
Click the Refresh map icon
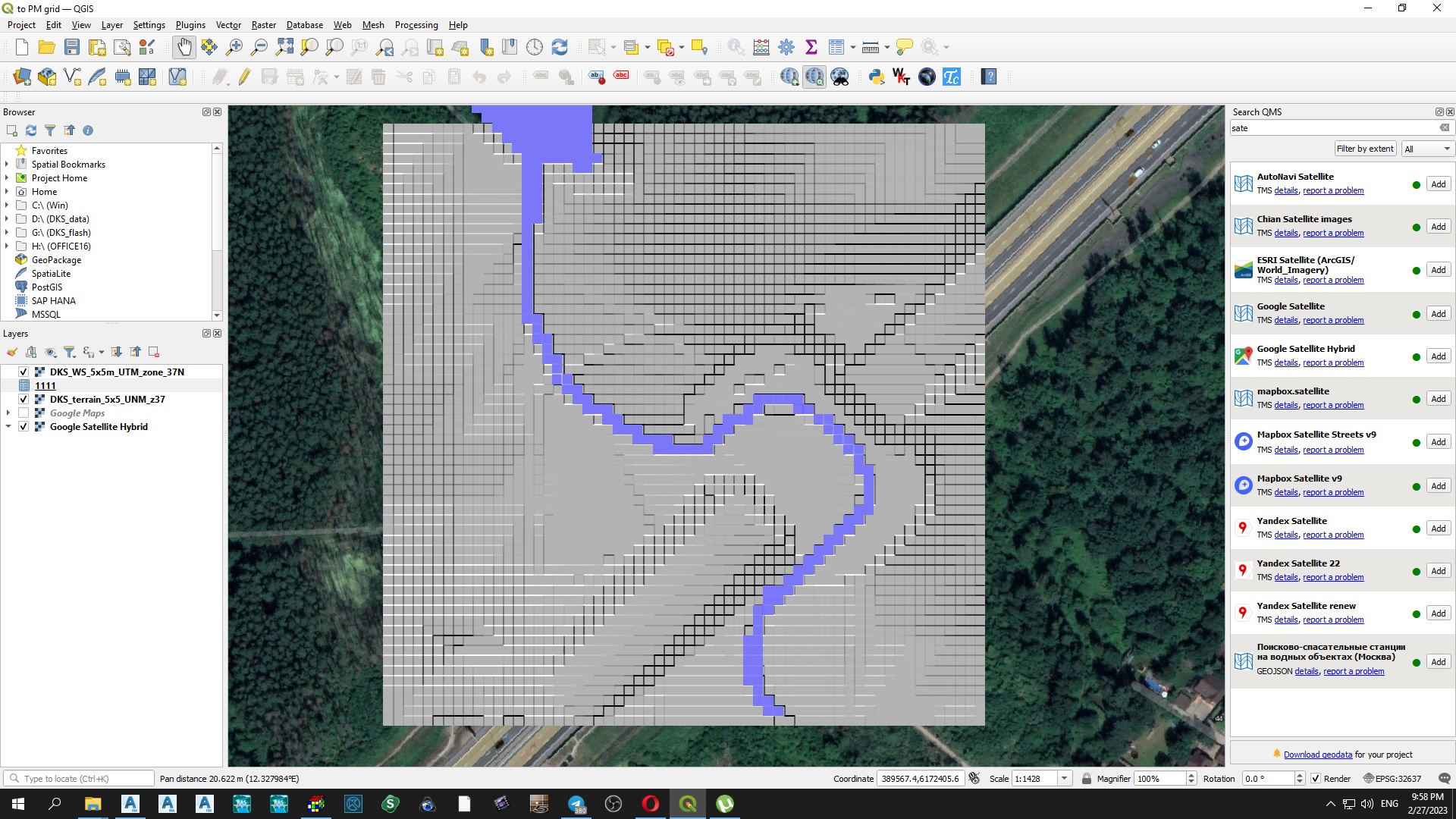click(560, 47)
